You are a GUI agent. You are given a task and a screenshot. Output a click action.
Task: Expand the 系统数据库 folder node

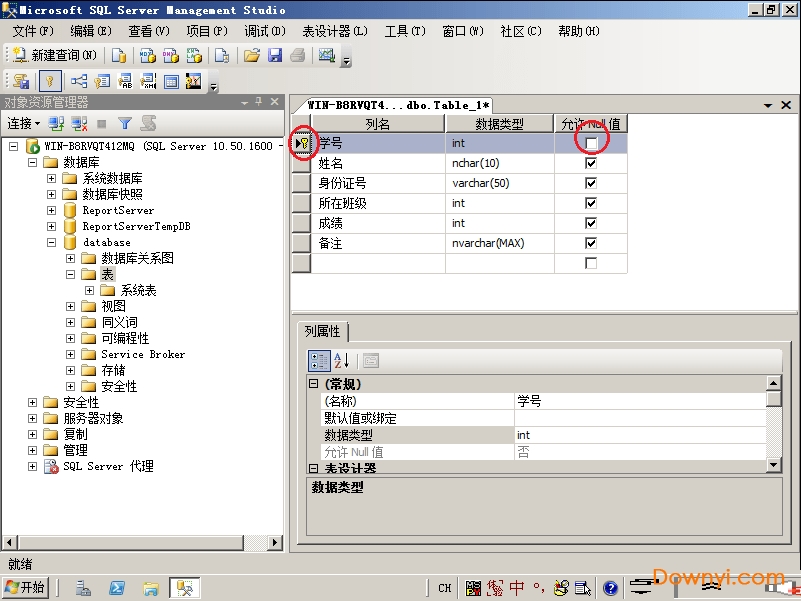(52, 179)
